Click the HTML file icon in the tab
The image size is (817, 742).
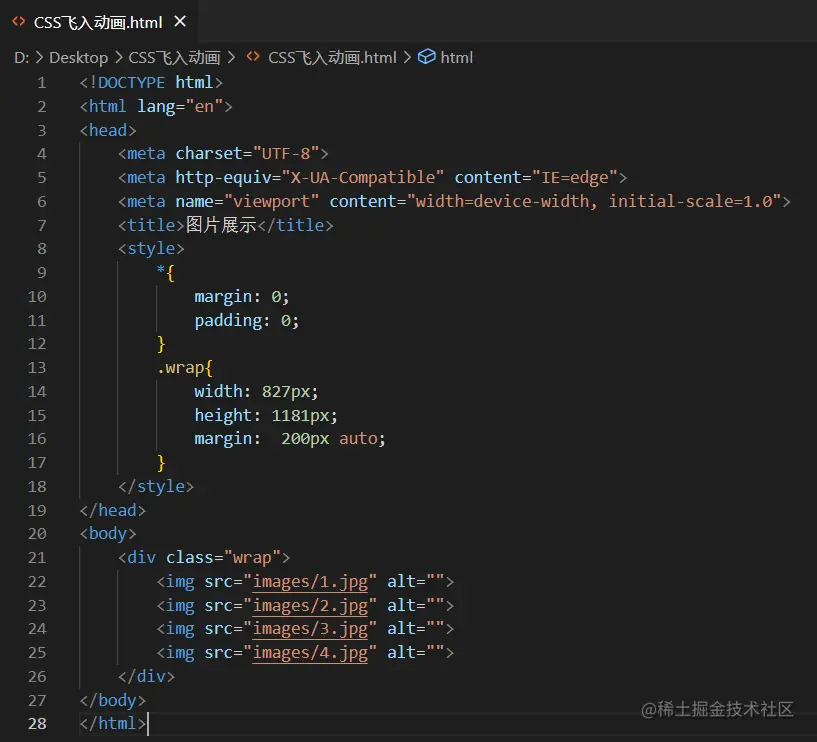point(18,21)
